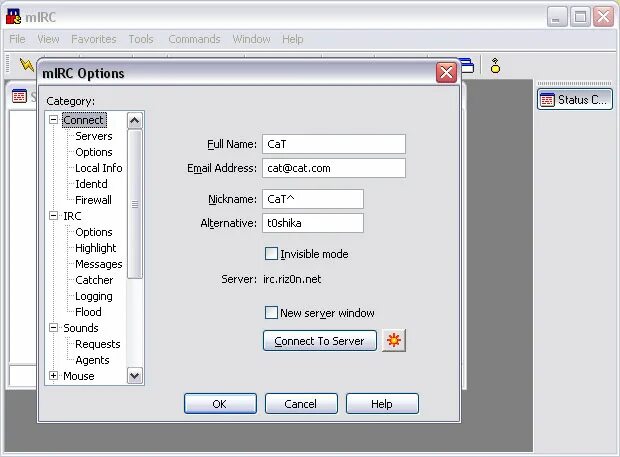Viewport: 620px width, 457px height.
Task: Click the Cancel button
Action: click(x=301, y=404)
